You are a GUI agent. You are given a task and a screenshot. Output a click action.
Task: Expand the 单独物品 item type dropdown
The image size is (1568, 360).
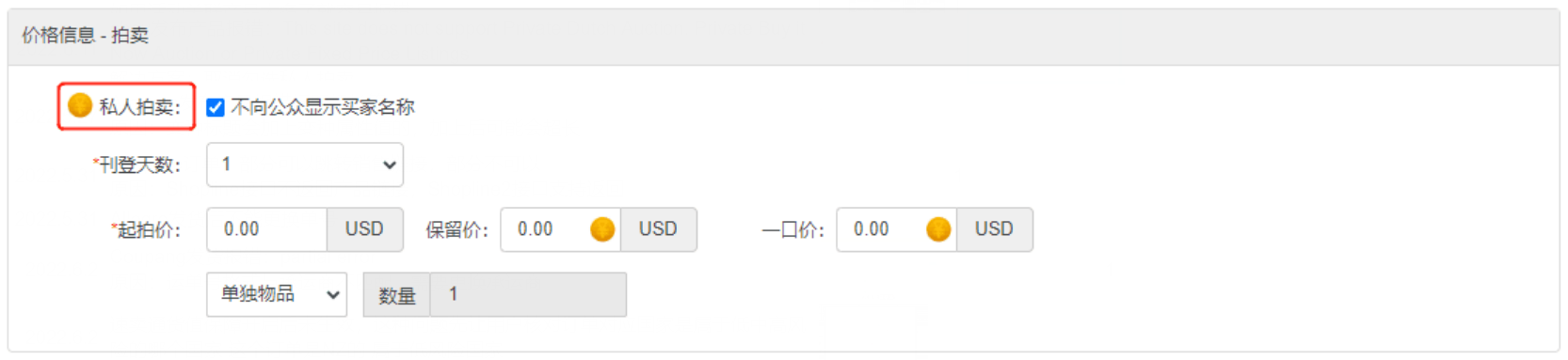click(277, 294)
